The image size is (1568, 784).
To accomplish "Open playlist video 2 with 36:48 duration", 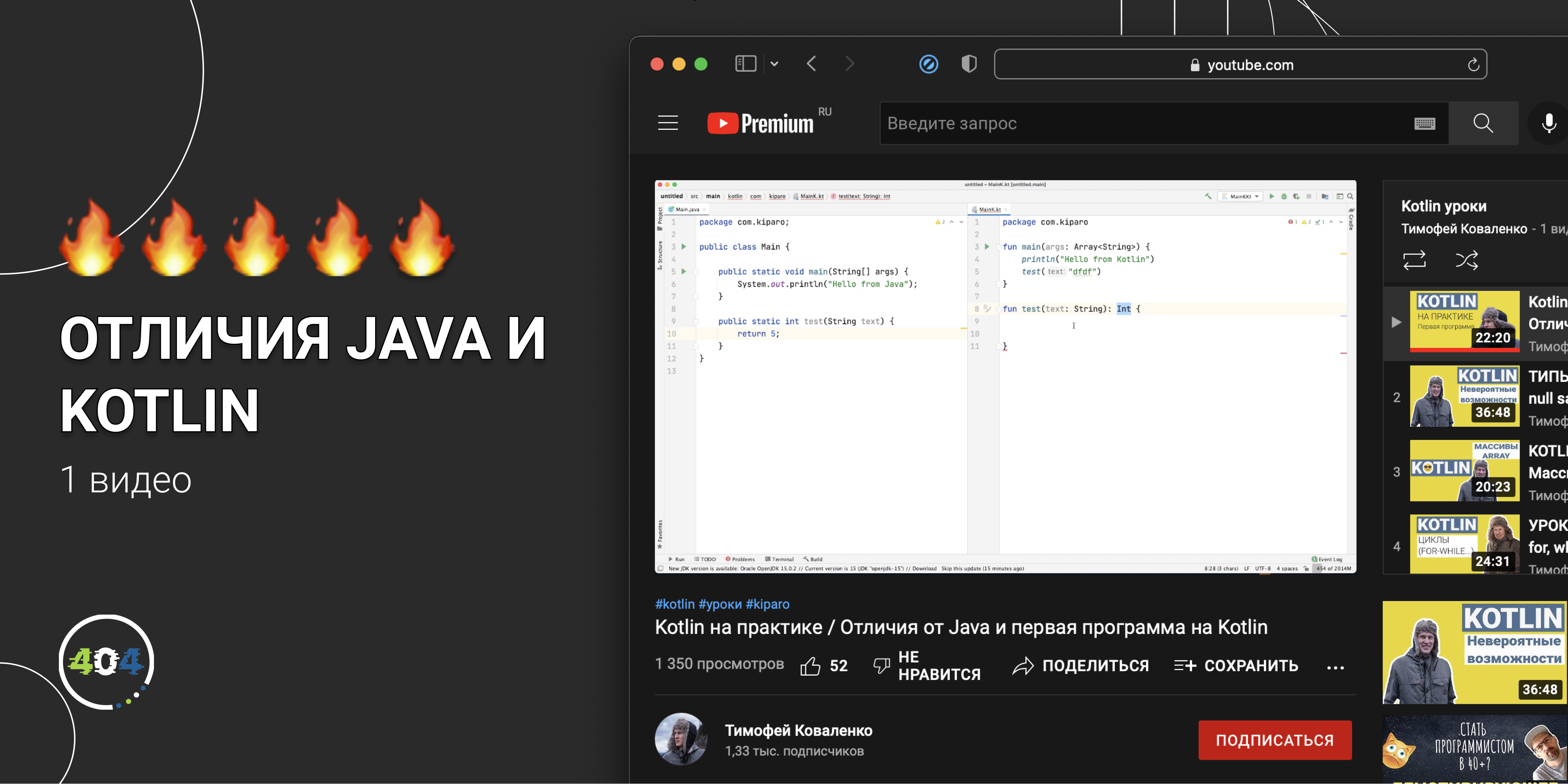I will 1465,396.
